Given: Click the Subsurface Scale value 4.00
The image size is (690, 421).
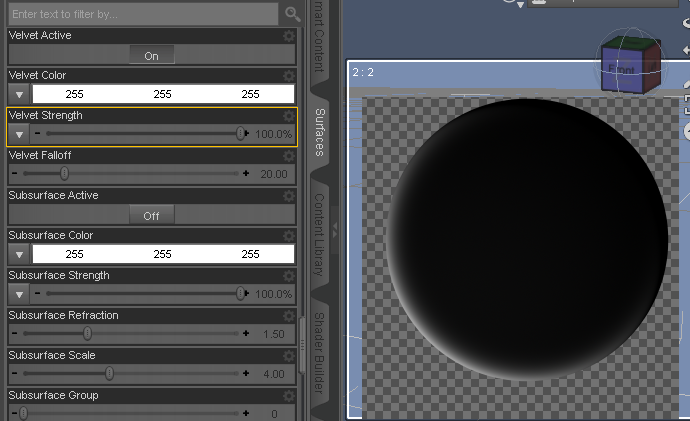Looking at the screenshot, I should 274,374.
